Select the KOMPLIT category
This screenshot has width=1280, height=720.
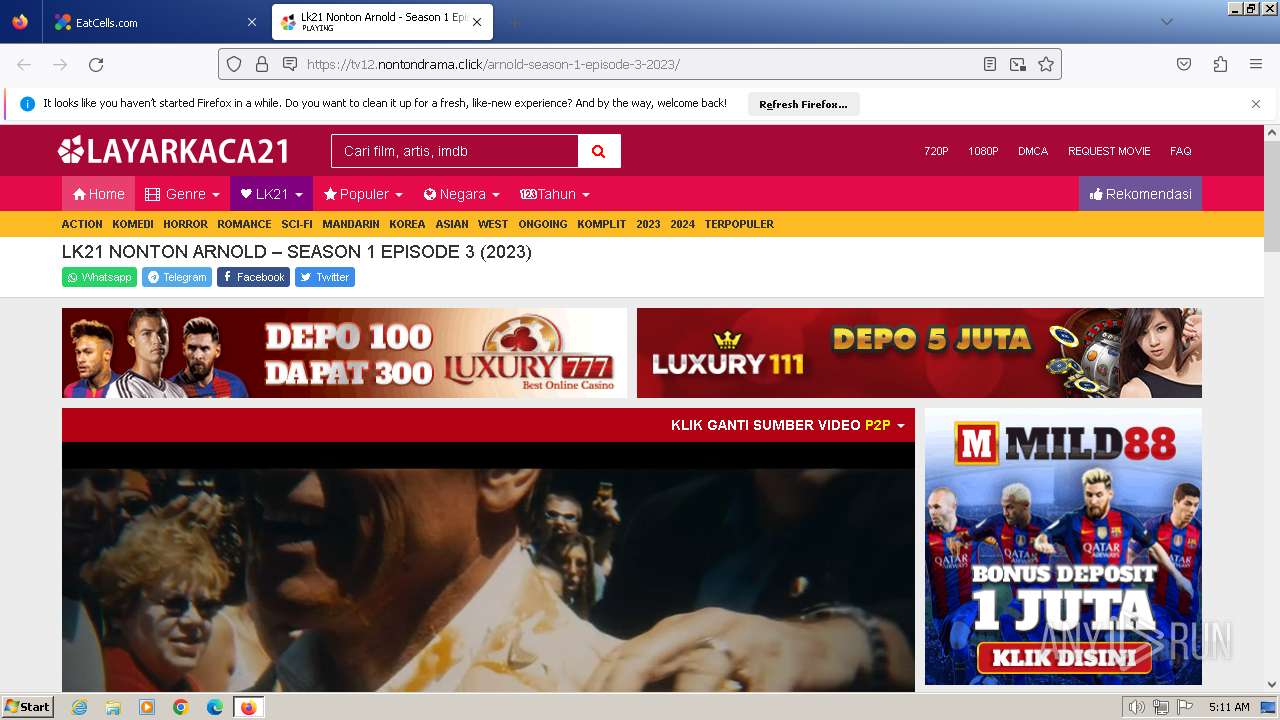601,224
